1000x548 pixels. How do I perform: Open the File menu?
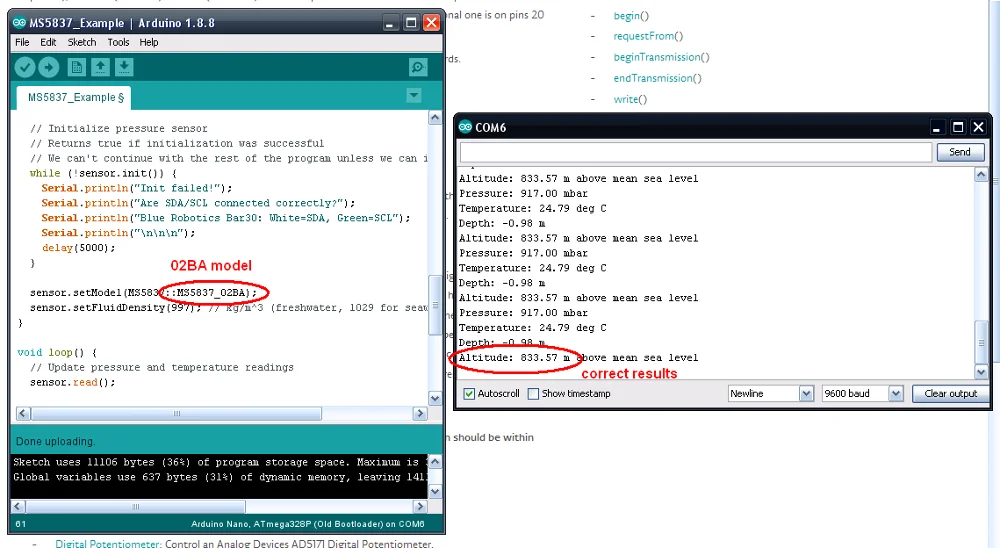pyautogui.click(x=22, y=42)
